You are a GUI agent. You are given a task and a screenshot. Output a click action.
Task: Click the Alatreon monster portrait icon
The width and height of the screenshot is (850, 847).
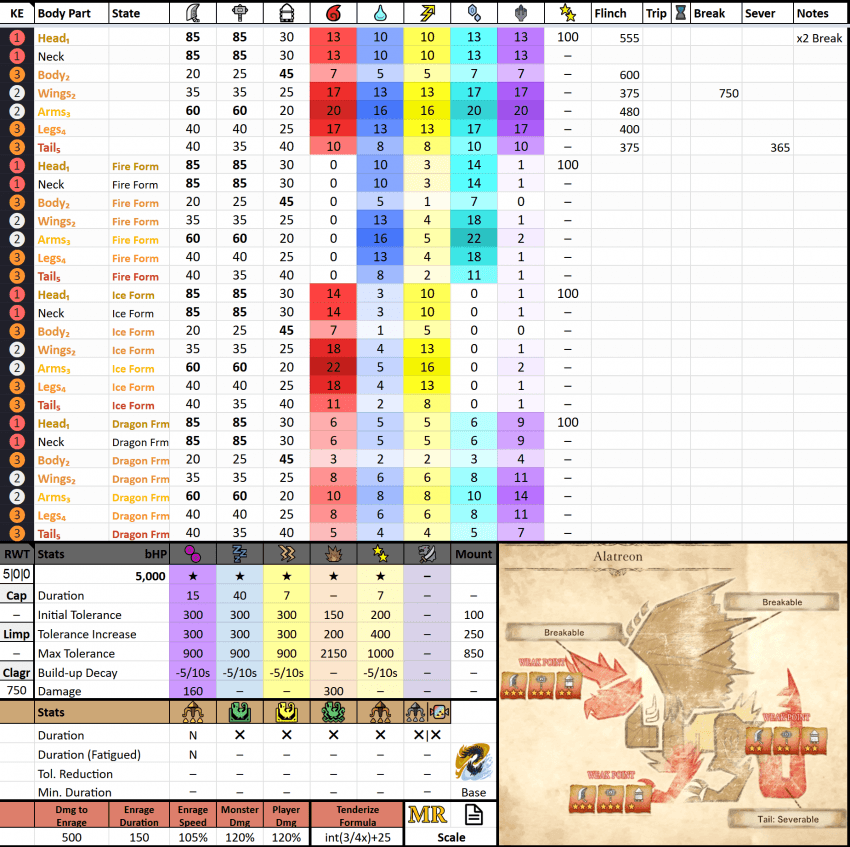click(x=474, y=762)
